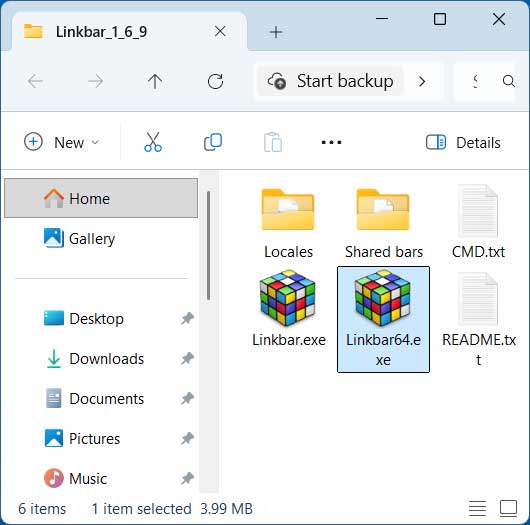Click the pin icon beside Downloads
The width and height of the screenshot is (530, 525).
coord(187,358)
